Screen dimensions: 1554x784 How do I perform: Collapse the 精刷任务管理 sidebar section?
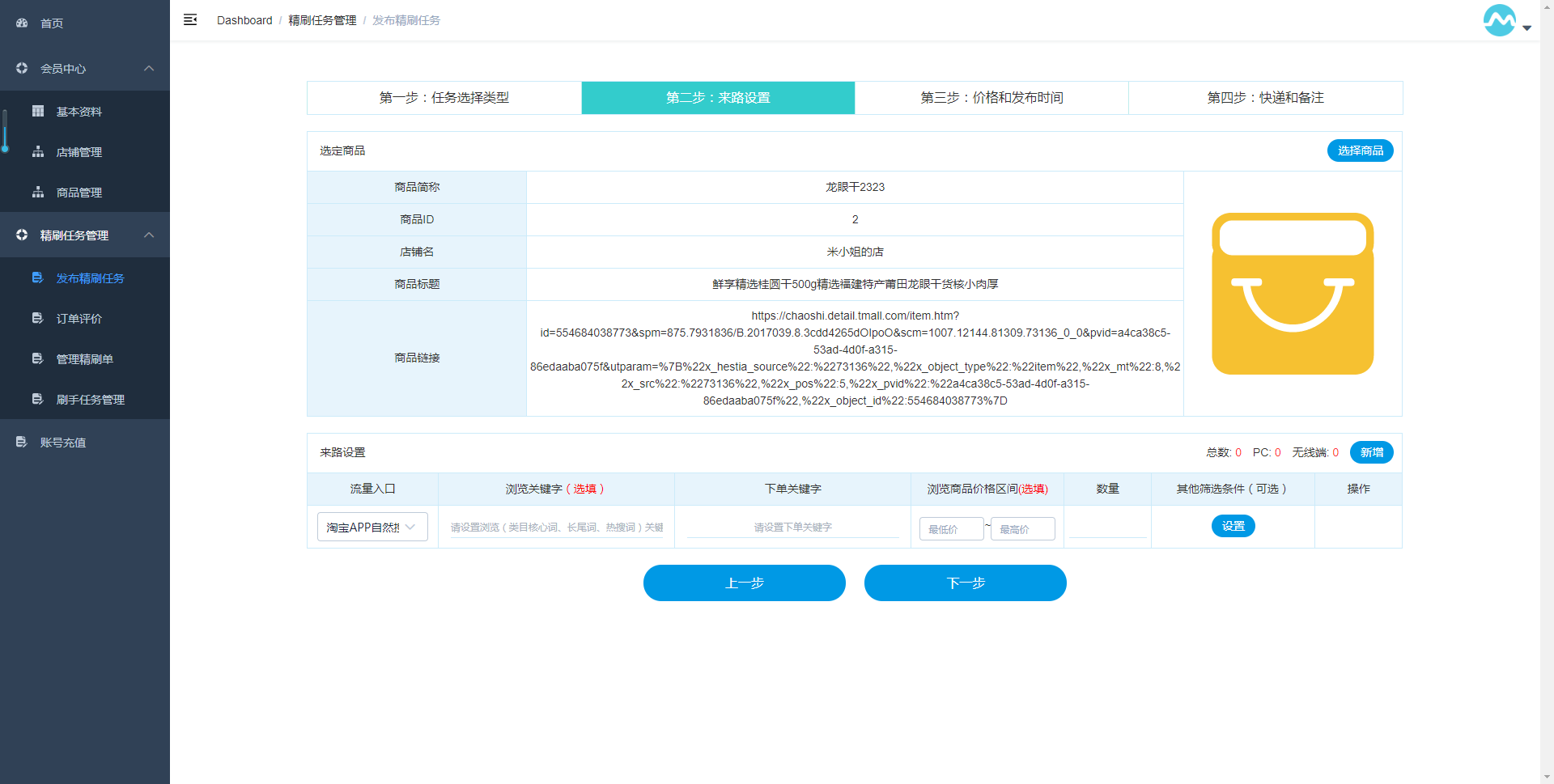(149, 235)
